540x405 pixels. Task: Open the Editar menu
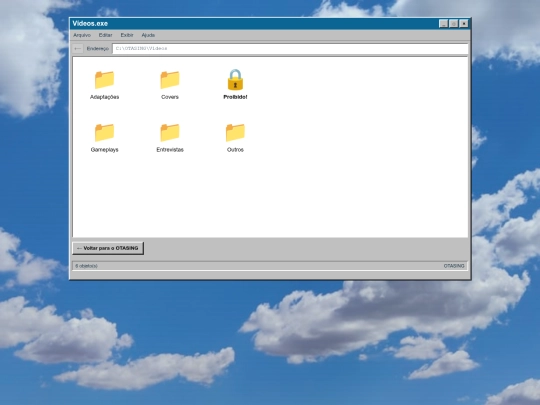coord(105,35)
